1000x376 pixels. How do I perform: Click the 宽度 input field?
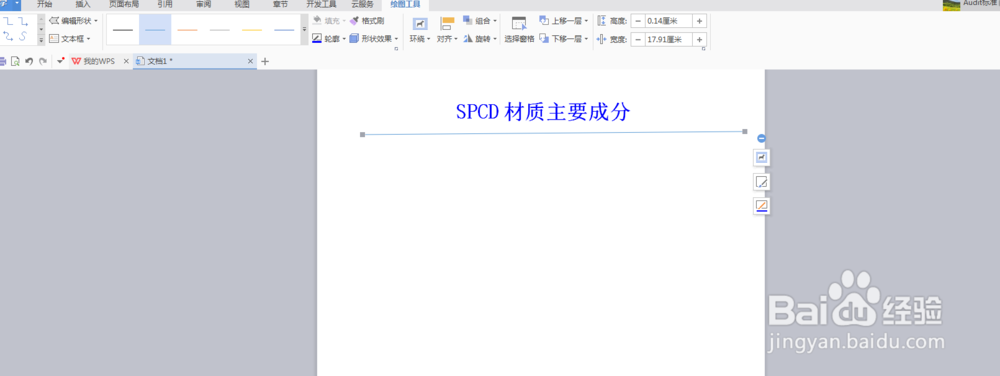click(x=668, y=40)
